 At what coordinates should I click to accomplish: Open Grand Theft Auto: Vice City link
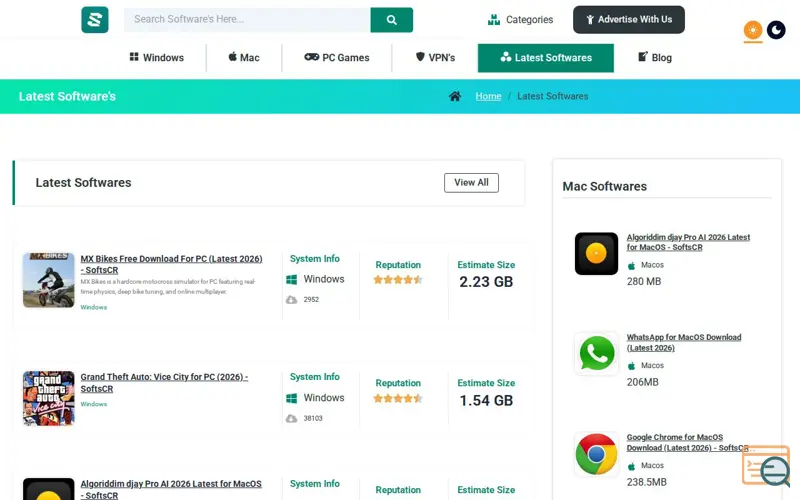click(x=164, y=383)
